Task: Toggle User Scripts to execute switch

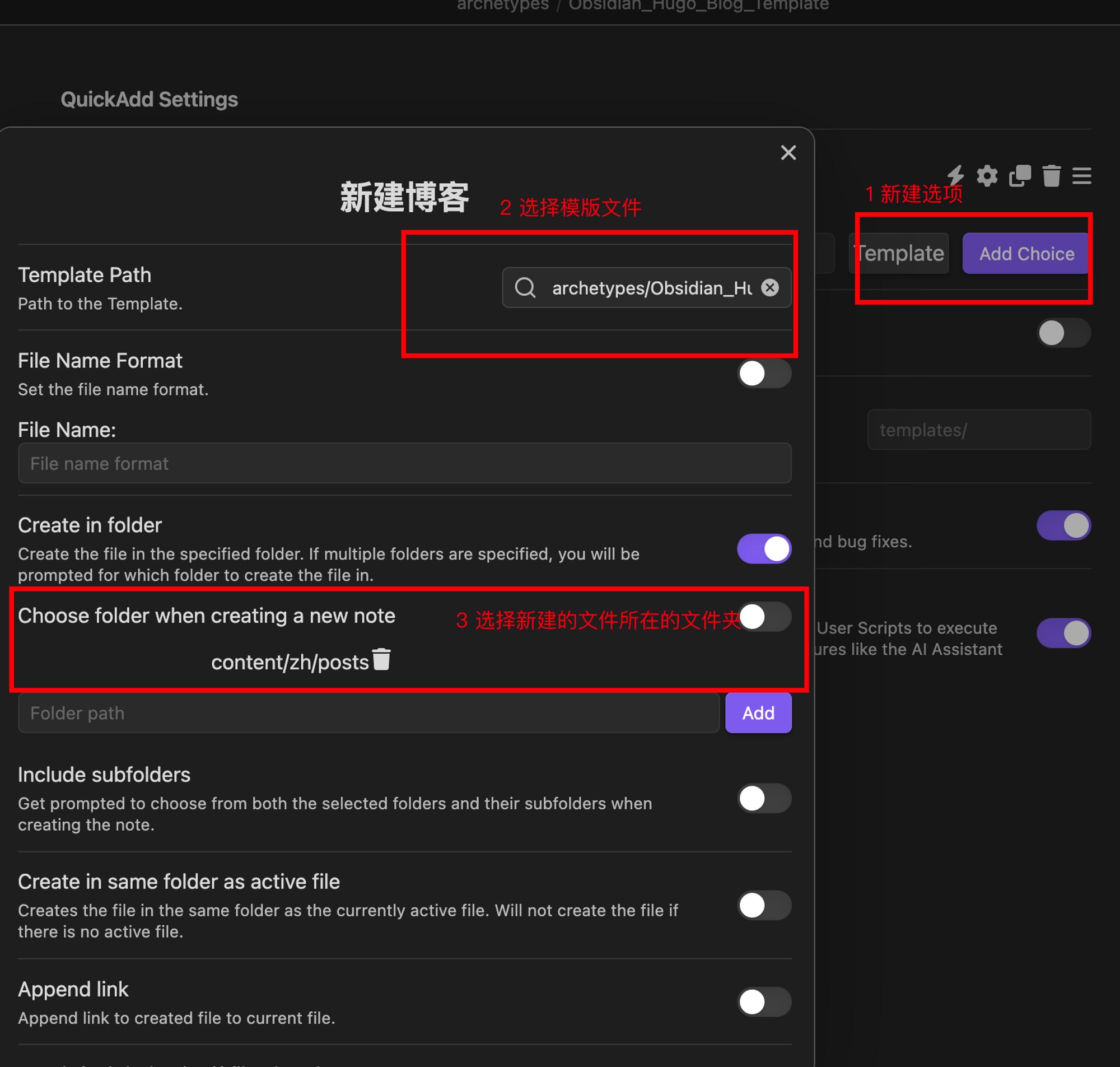Action: point(1063,633)
